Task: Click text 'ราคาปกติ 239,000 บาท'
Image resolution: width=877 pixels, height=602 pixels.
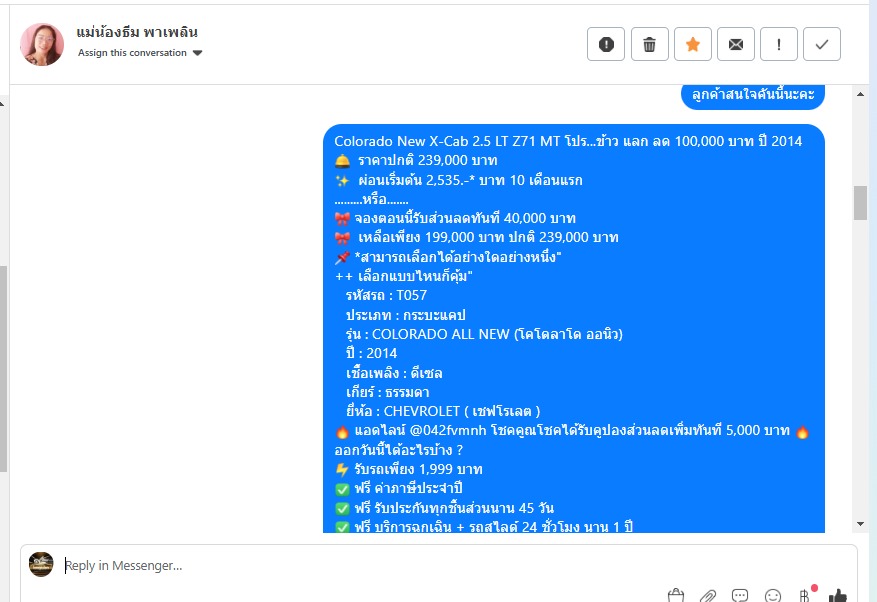Action: coord(427,161)
